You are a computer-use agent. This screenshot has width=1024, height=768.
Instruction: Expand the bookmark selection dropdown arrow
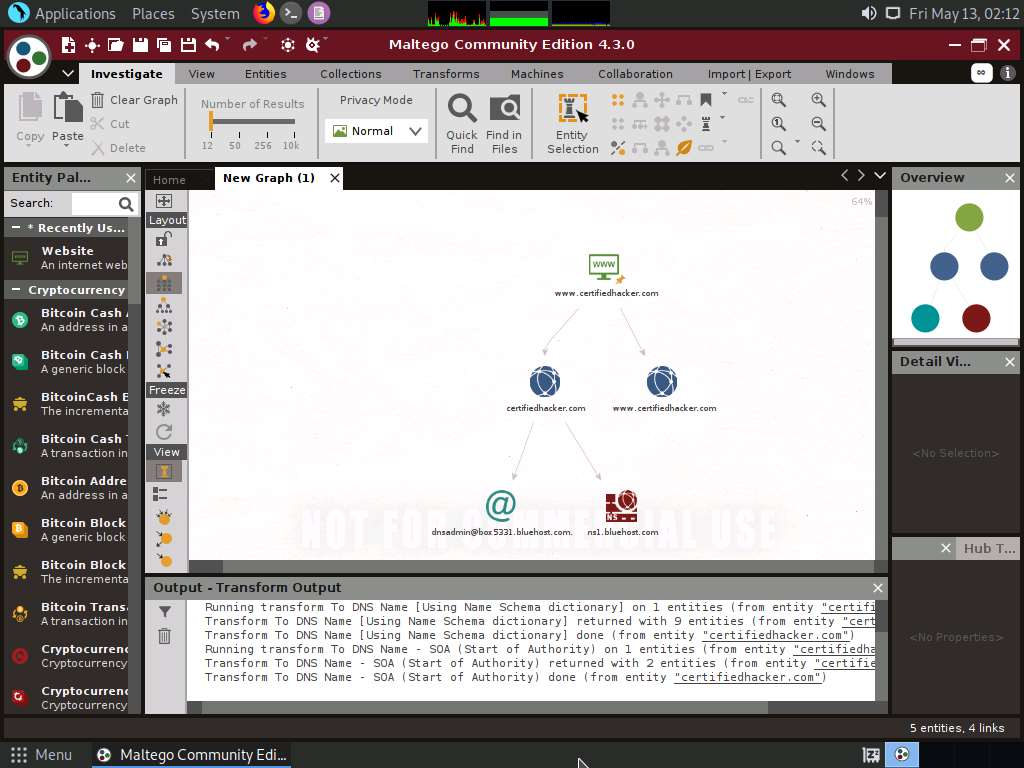coord(724,94)
